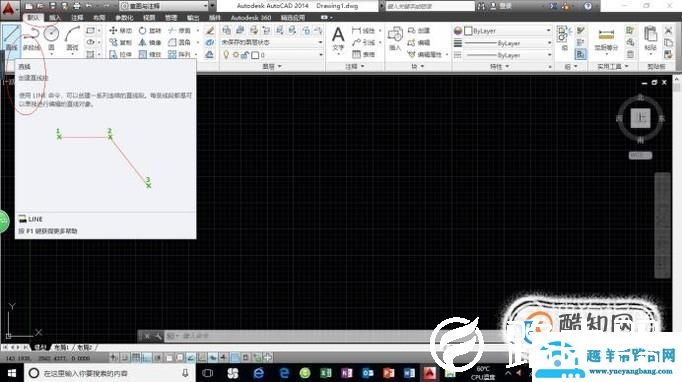
Task: Click the Erase tool in Modify panel
Action: coord(210,30)
